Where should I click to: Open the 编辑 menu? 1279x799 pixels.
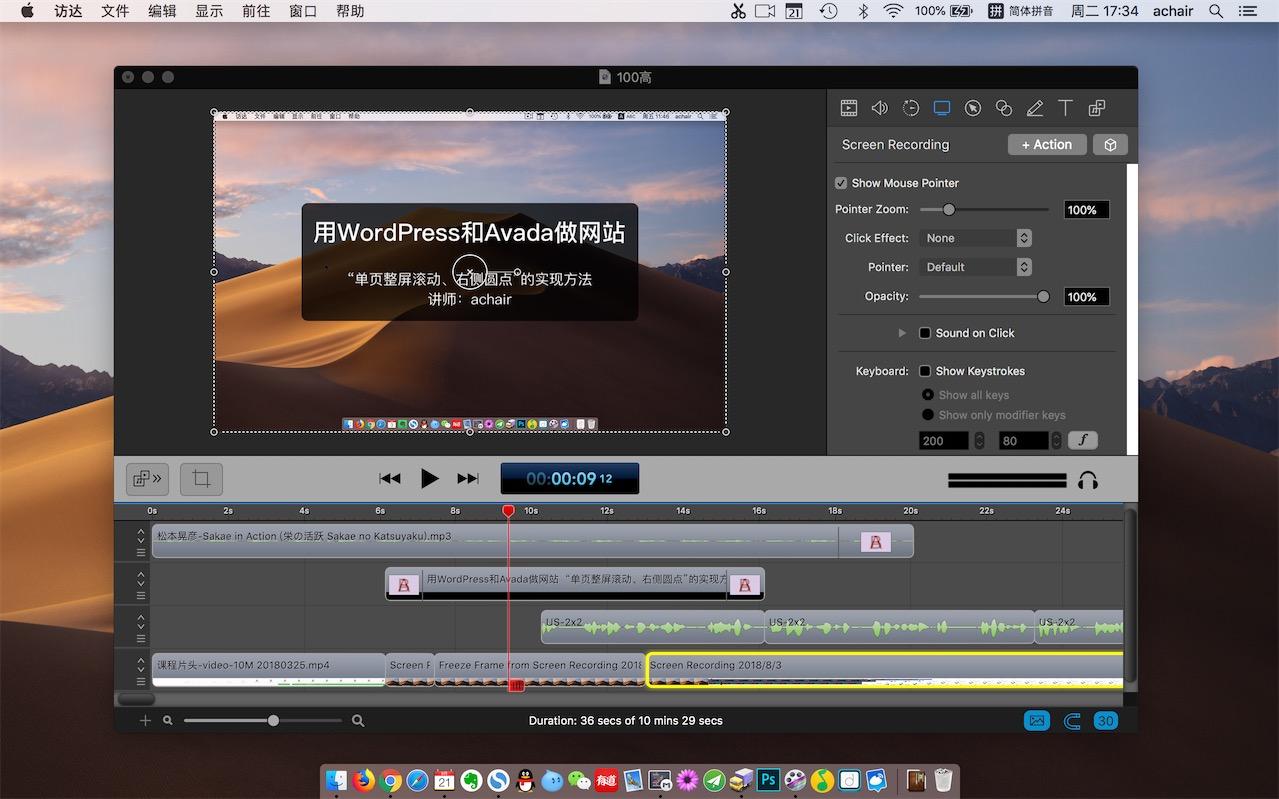pyautogui.click(x=162, y=11)
